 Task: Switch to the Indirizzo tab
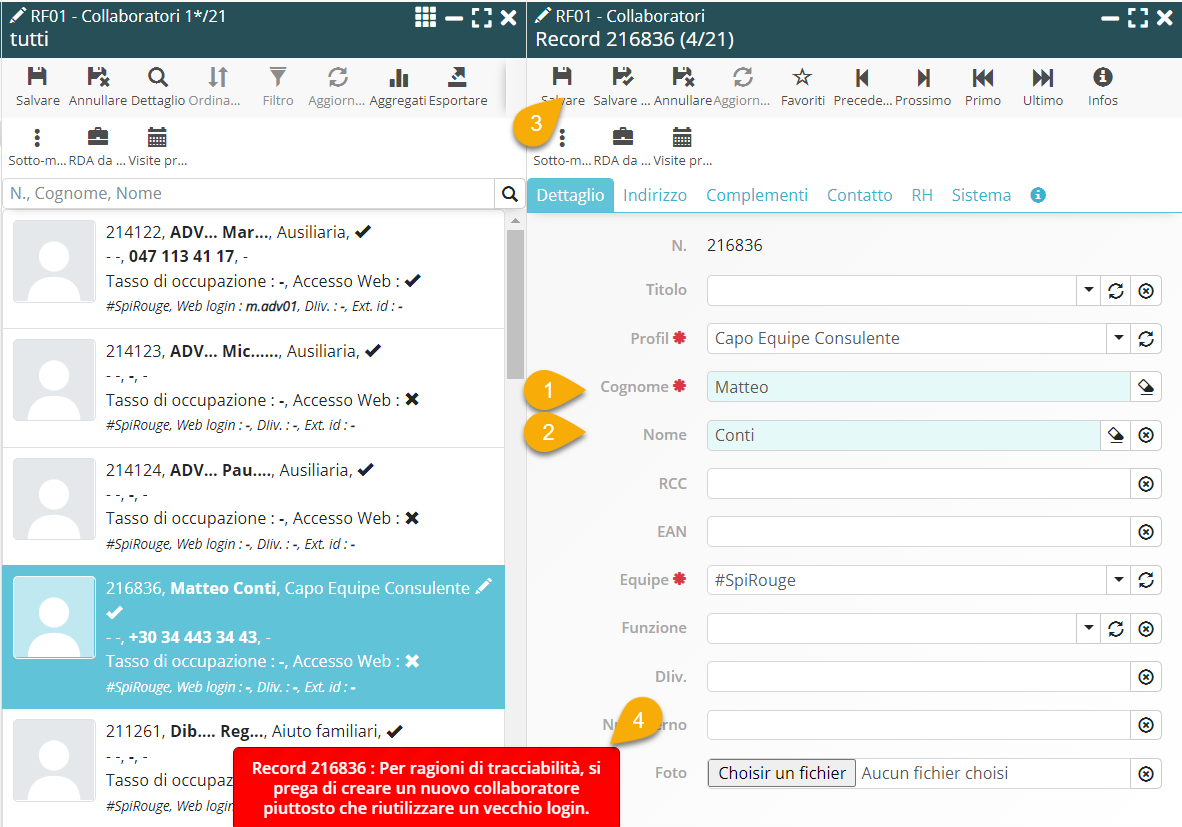(x=655, y=195)
